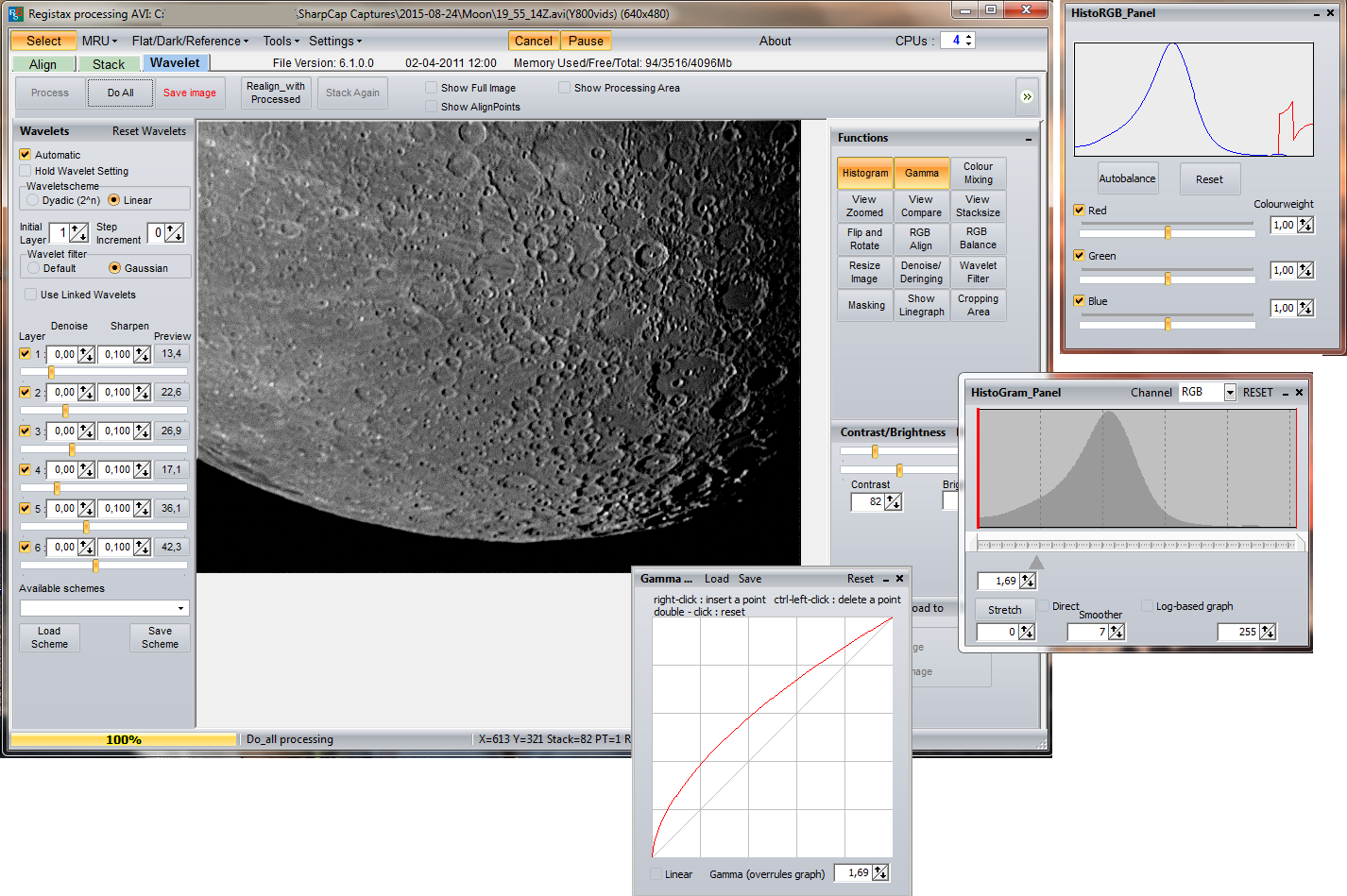Open the Tools menu
Image resolution: width=1347 pixels, height=896 pixels.
[x=281, y=41]
